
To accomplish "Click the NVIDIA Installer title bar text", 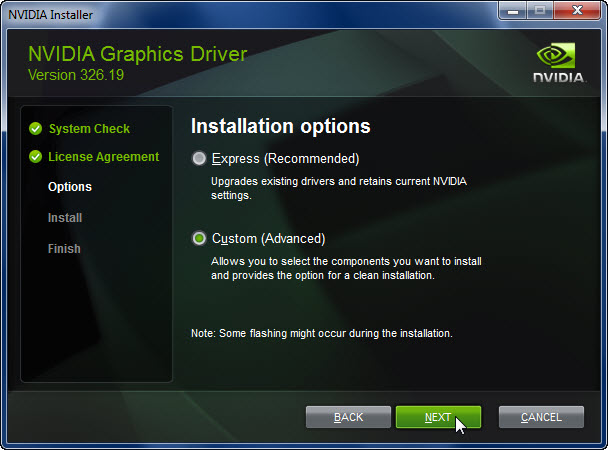I will pos(50,15).
